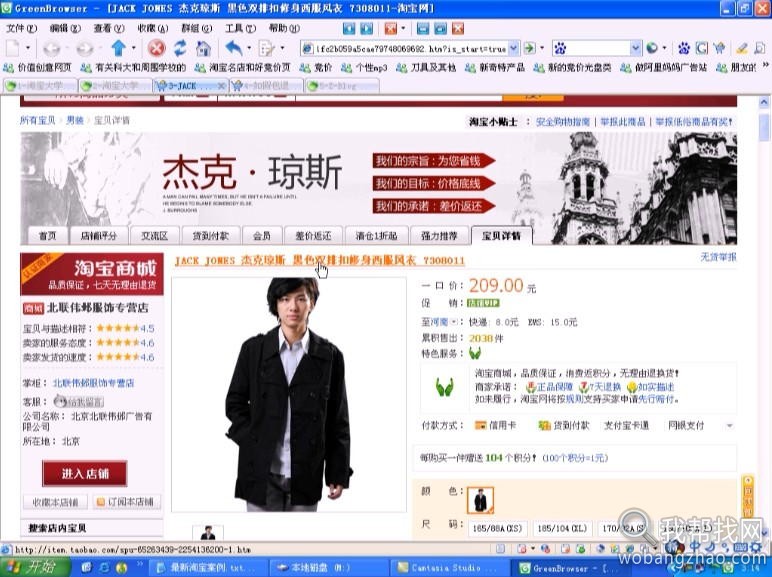Click the previous tab blue arrow icon
This screenshot has width=772, height=577.
point(349,28)
